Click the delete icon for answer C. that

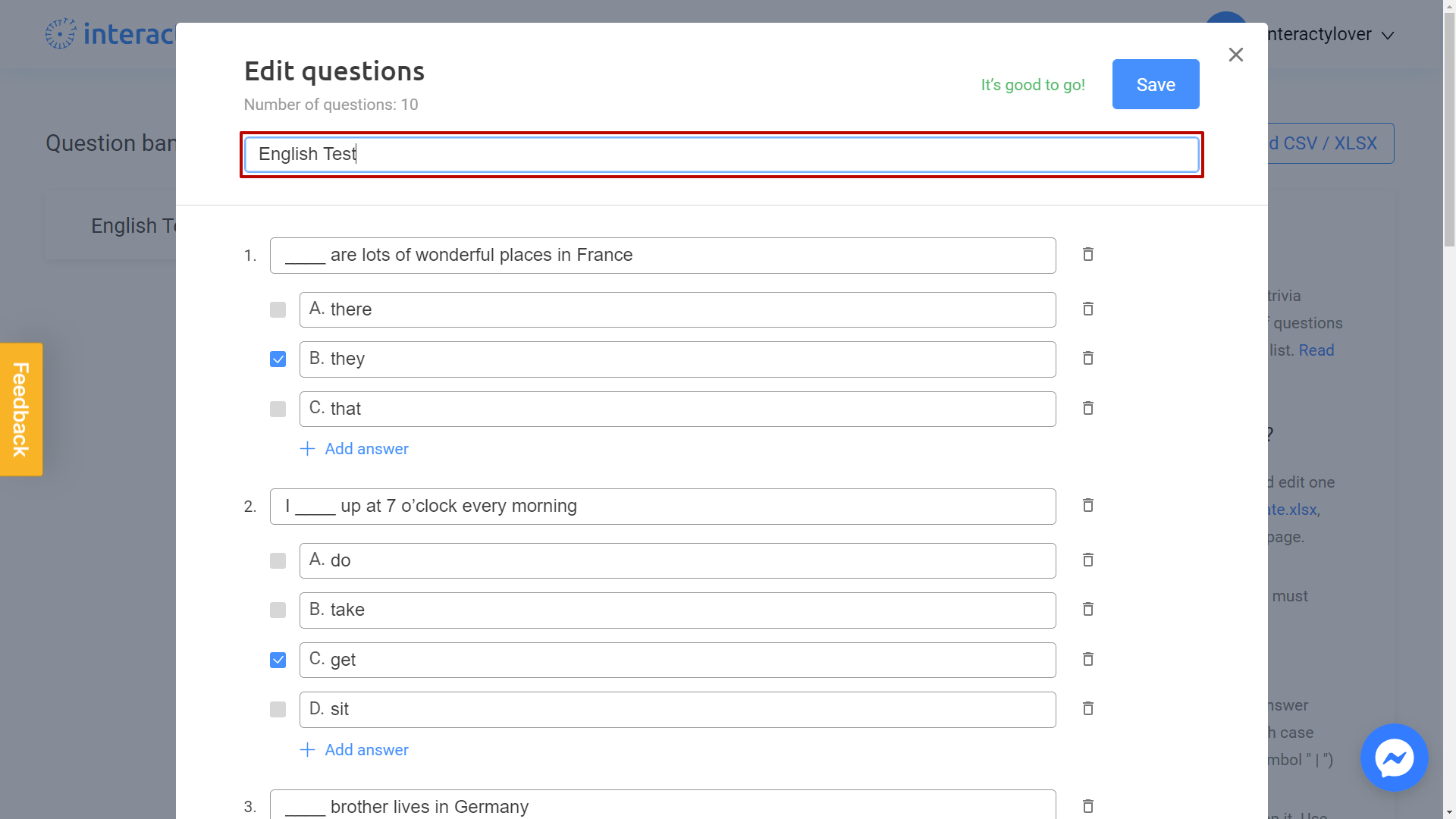coord(1088,408)
